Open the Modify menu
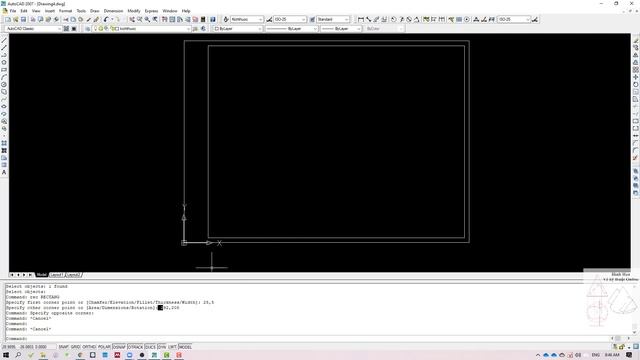The image size is (640, 360). [x=134, y=11]
